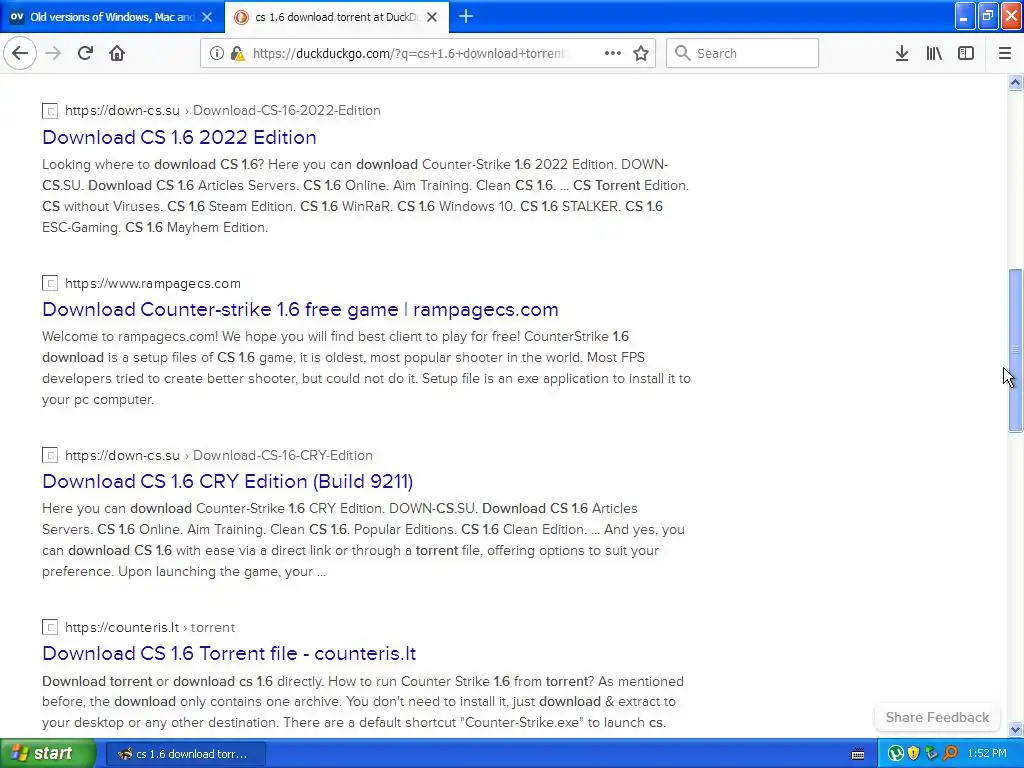
Task: Click the down-cs.su Download-CS-16-CRY-Edition URL
Action: tap(219, 455)
